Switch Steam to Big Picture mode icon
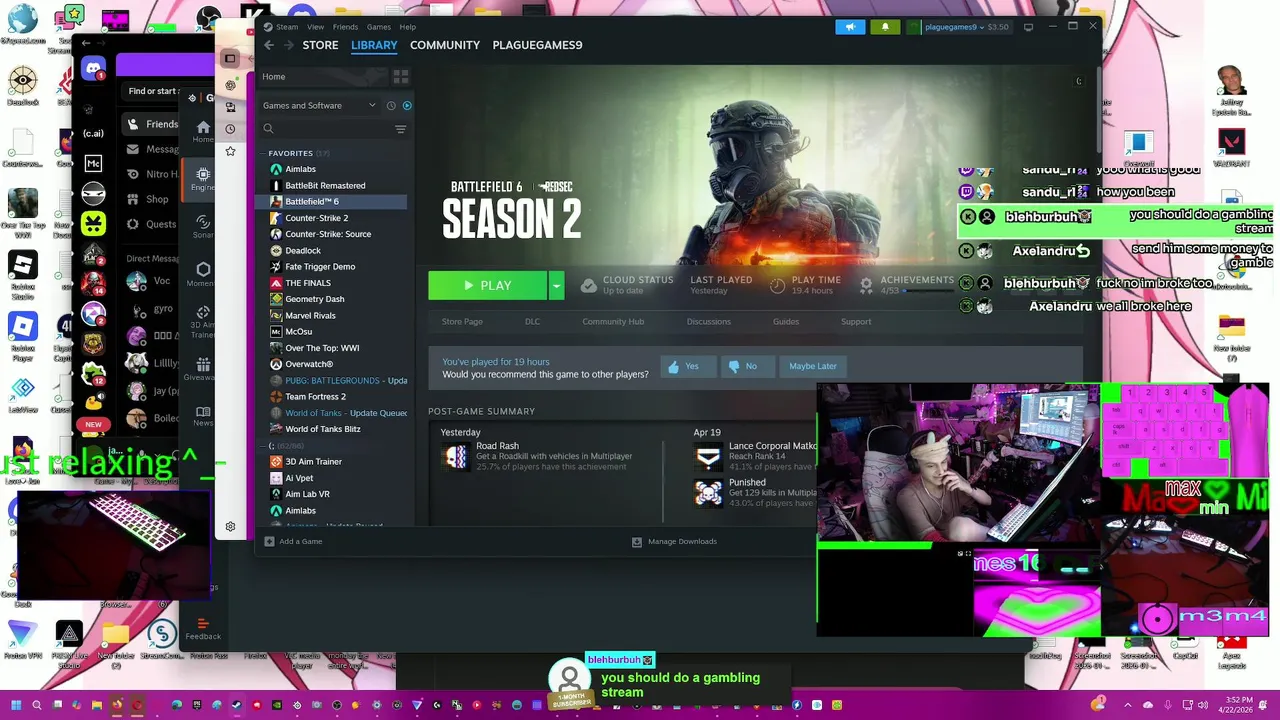 (x=1028, y=27)
